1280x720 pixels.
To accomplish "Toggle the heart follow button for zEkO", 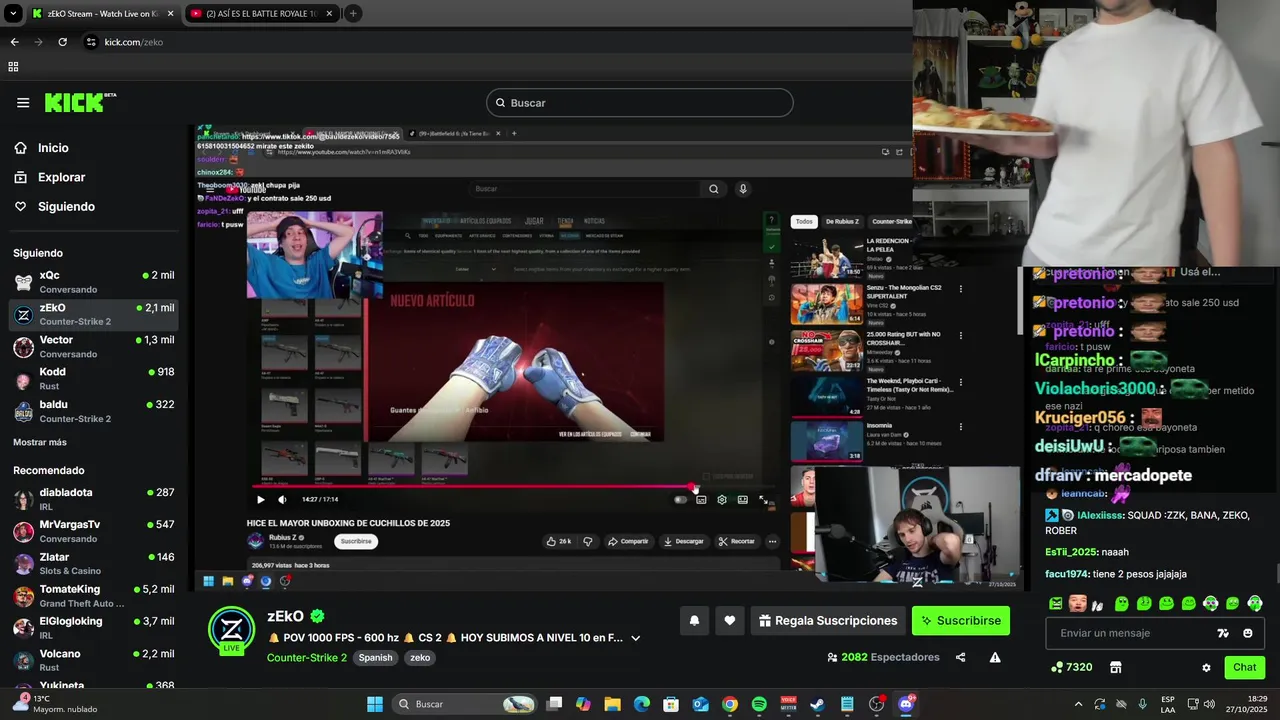I will pos(730,621).
